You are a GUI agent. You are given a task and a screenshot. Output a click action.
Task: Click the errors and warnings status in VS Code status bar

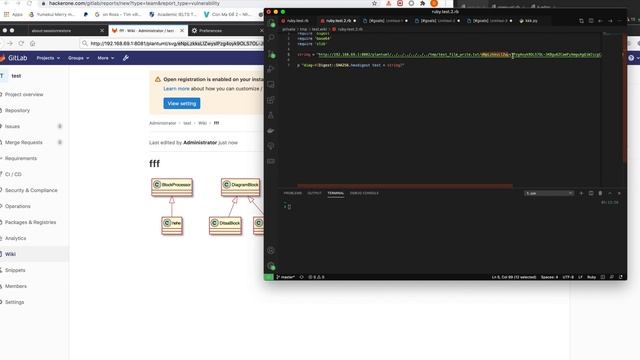[x=316, y=277]
